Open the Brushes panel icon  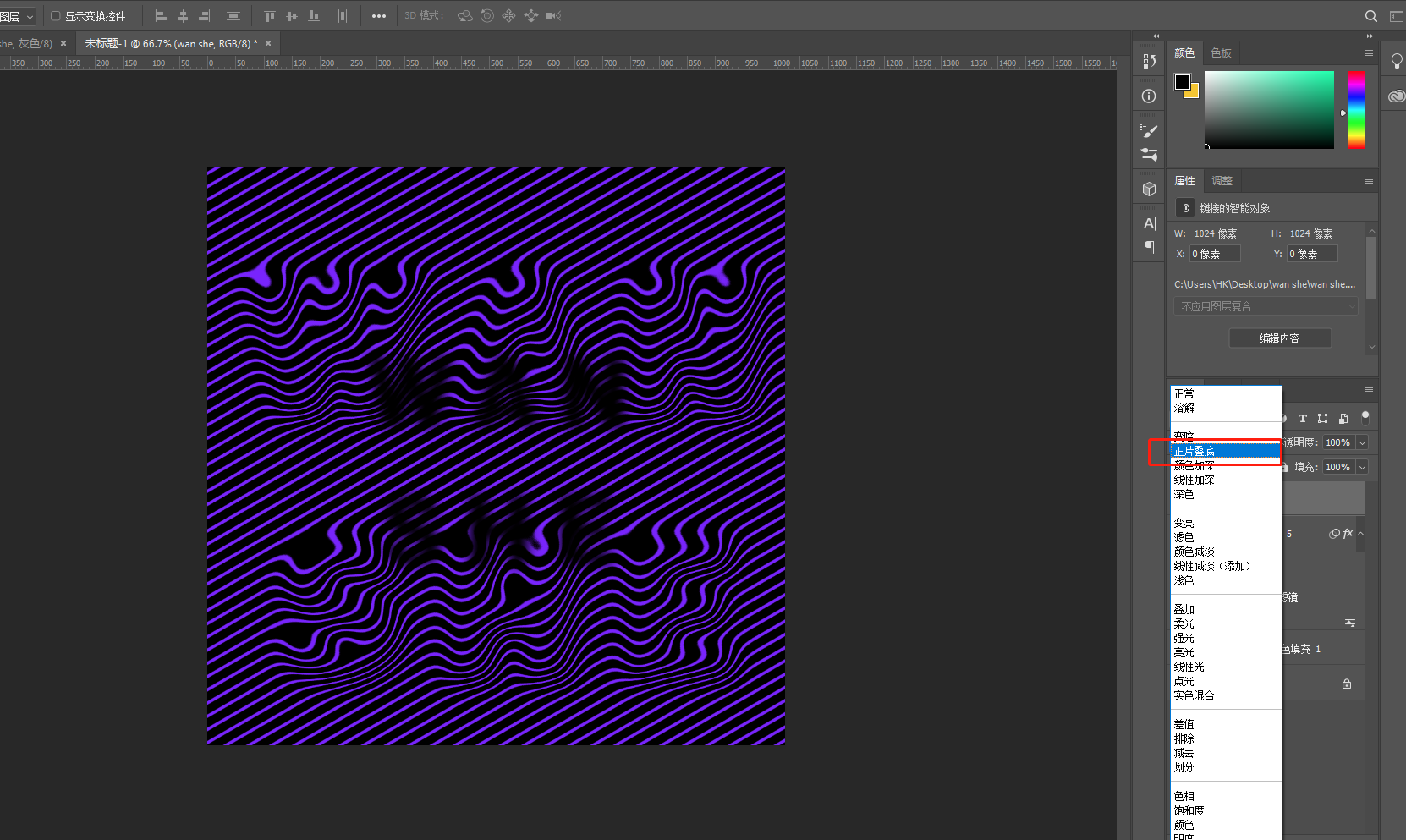[1149, 131]
